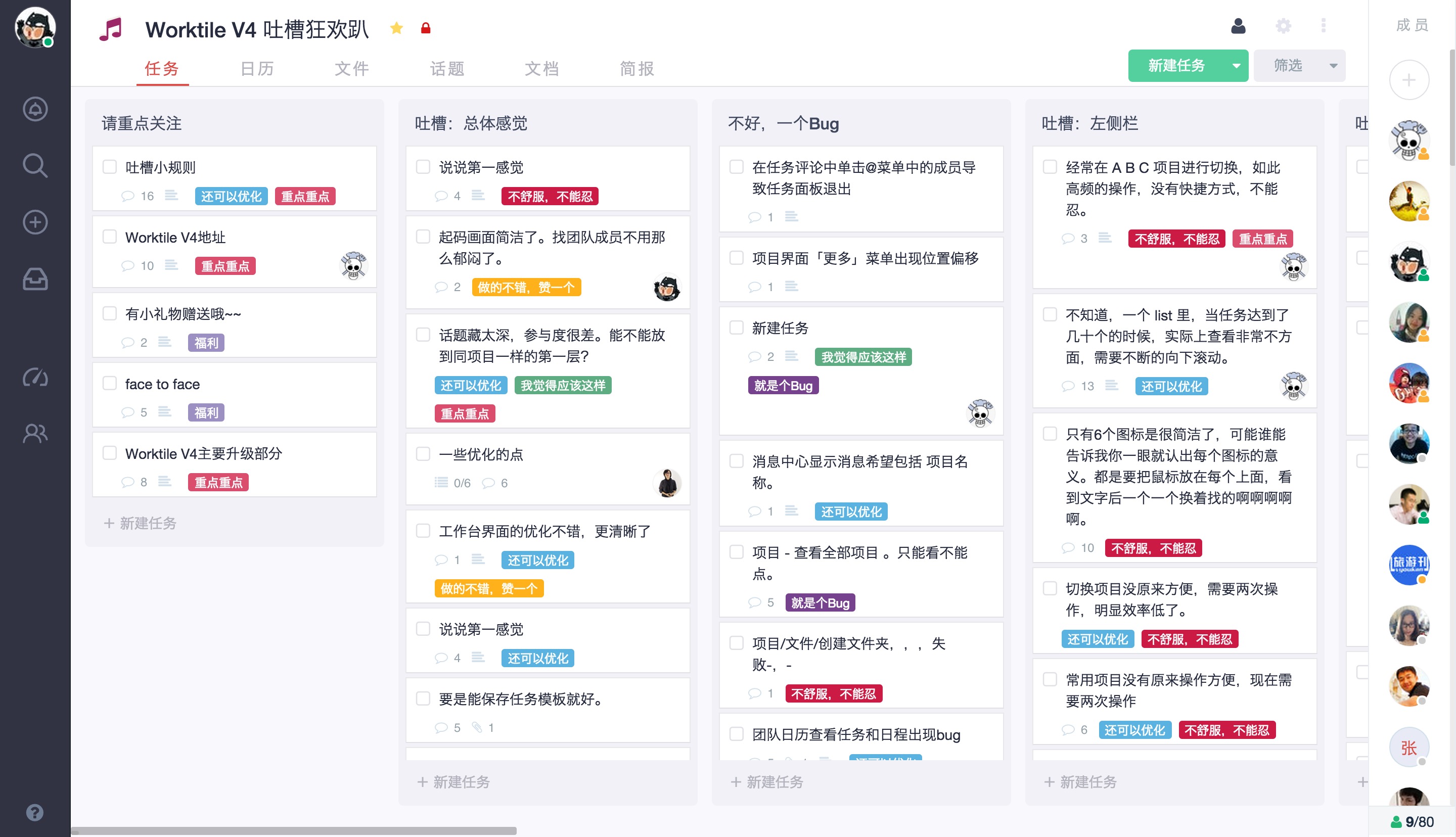This screenshot has height=837, width=1456.
Task: Open project settings gear icon
Action: 1283,26
